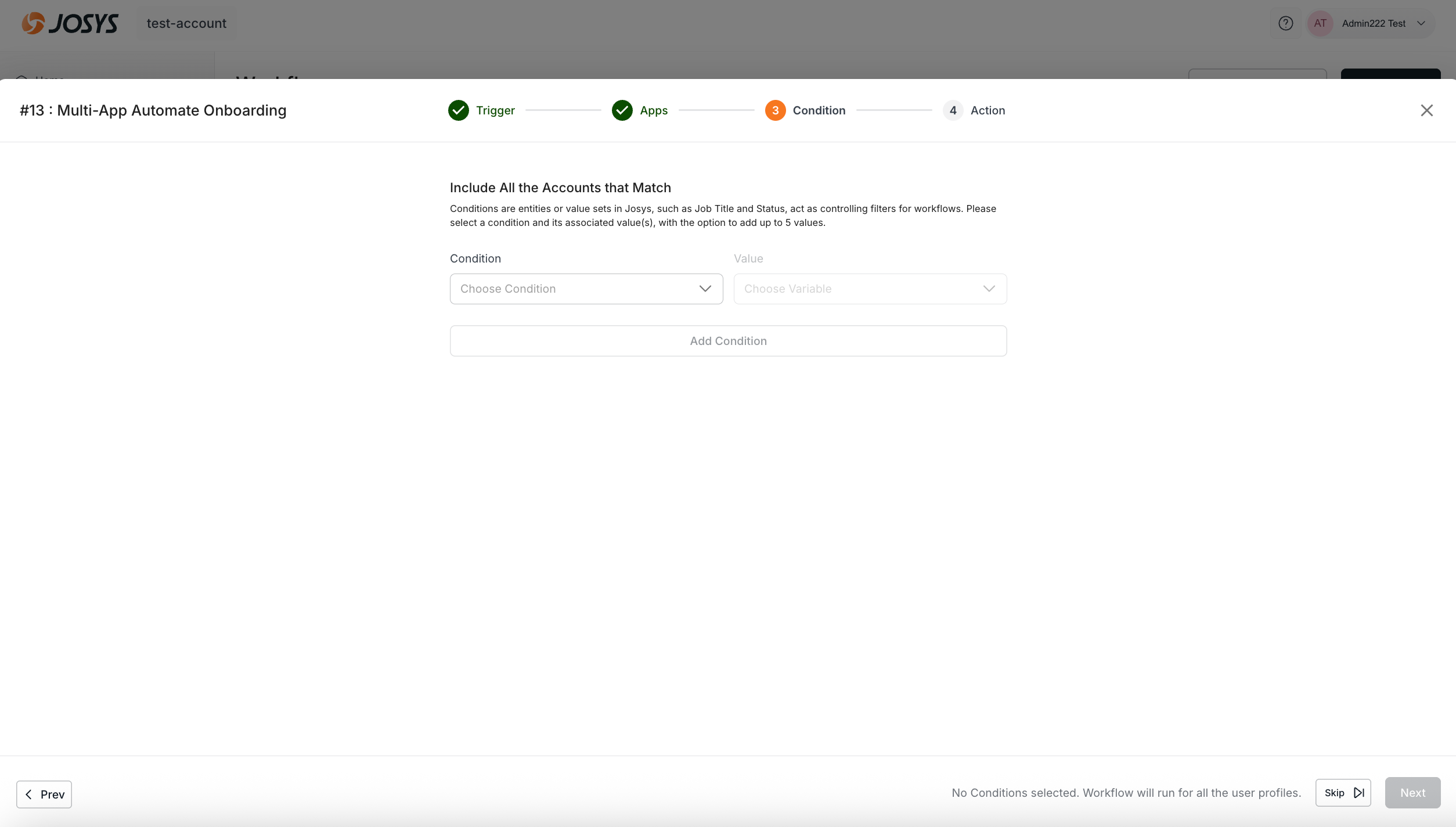This screenshot has width=1456, height=827.
Task: Click the green Apps step checkmark
Action: click(622, 110)
